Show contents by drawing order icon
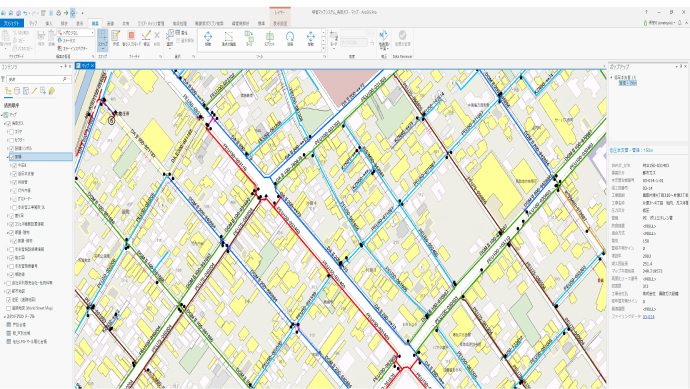This screenshot has width=690, height=389. tap(8, 91)
